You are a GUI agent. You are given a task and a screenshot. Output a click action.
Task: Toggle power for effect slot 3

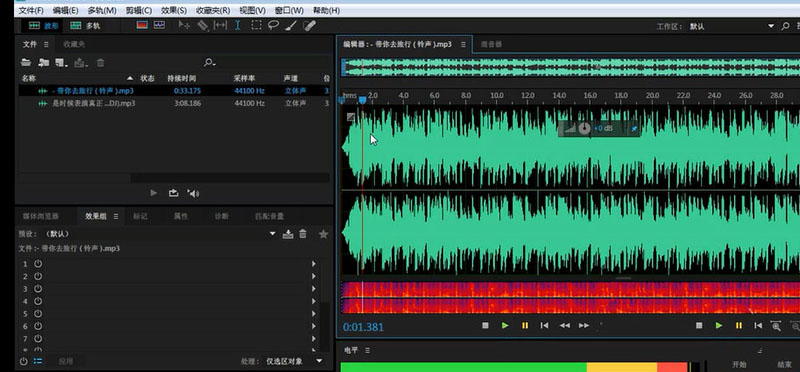(x=38, y=289)
